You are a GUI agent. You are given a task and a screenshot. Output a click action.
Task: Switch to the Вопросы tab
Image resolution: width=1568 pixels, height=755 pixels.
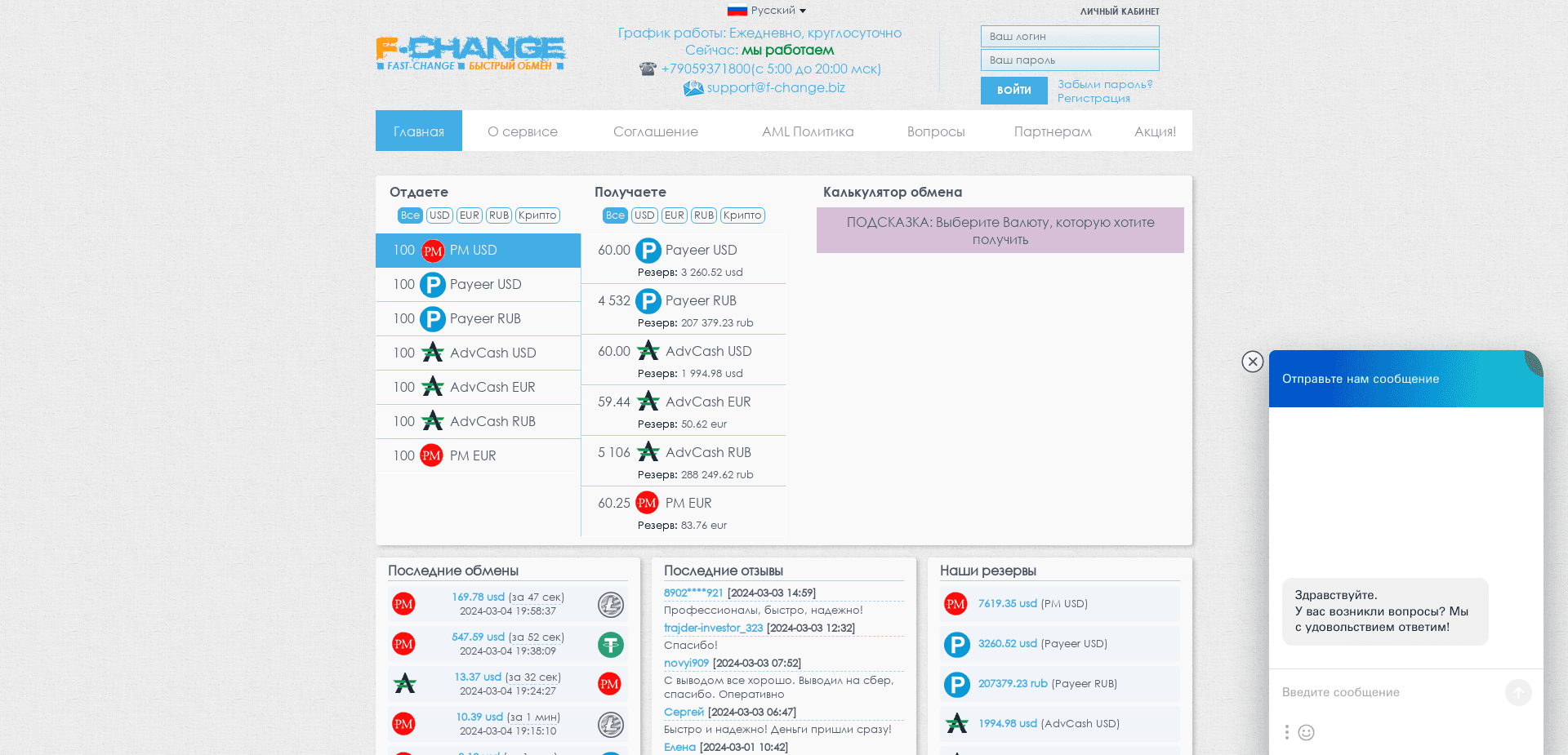point(936,131)
